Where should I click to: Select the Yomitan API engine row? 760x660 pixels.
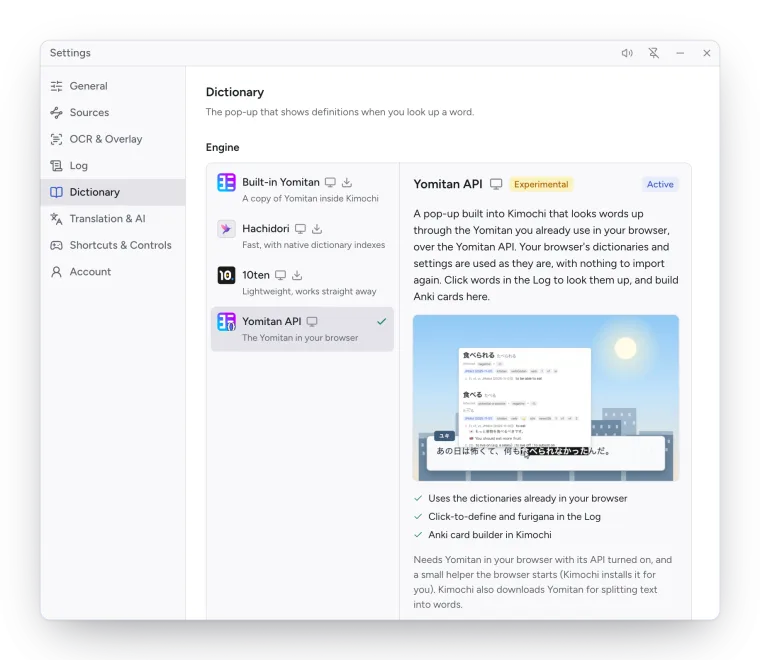(x=302, y=329)
